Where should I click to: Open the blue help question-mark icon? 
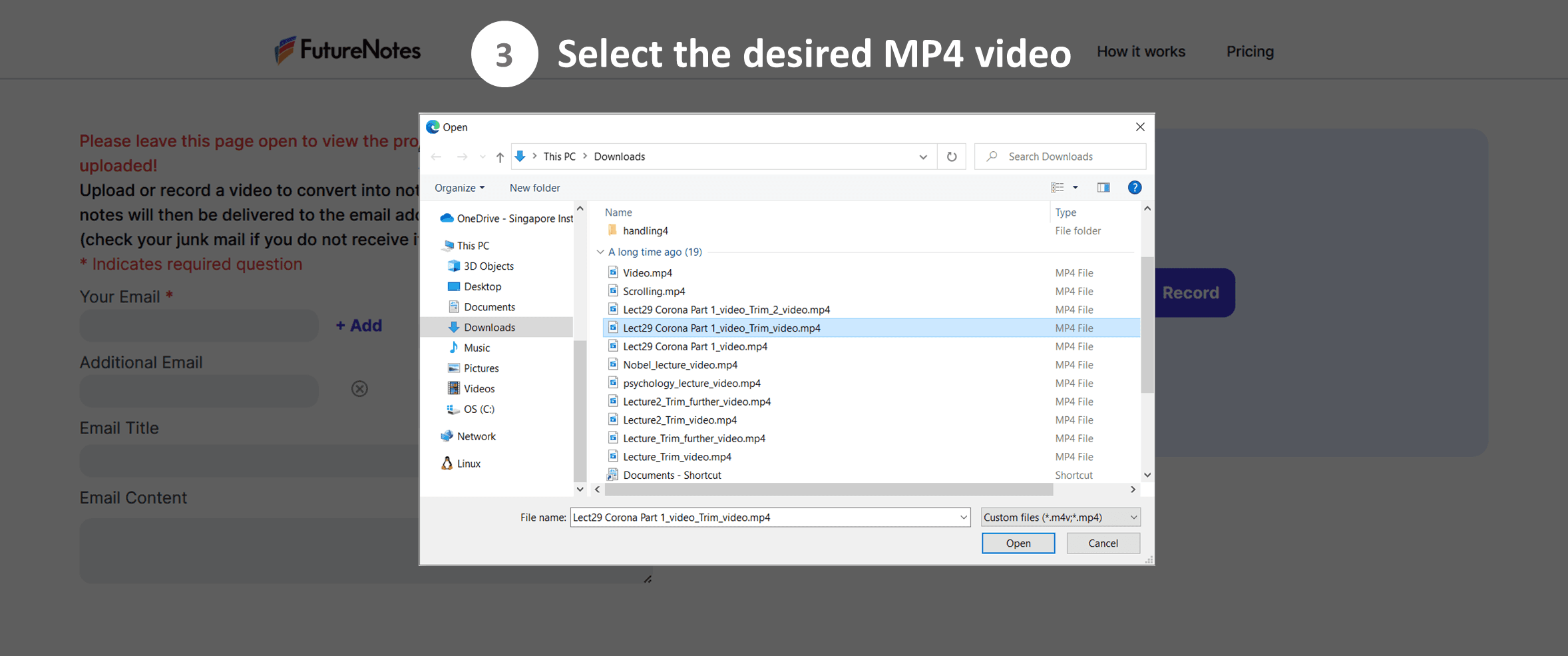[x=1135, y=188]
